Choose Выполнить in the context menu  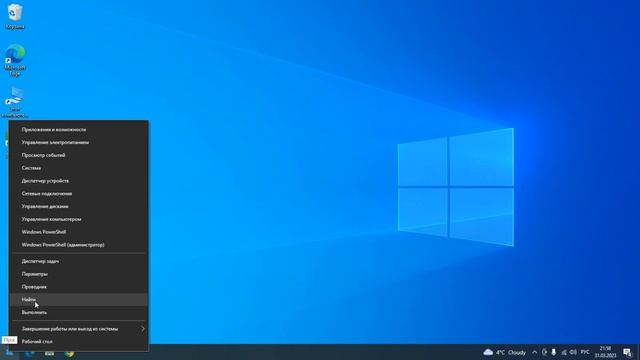pos(78,312)
